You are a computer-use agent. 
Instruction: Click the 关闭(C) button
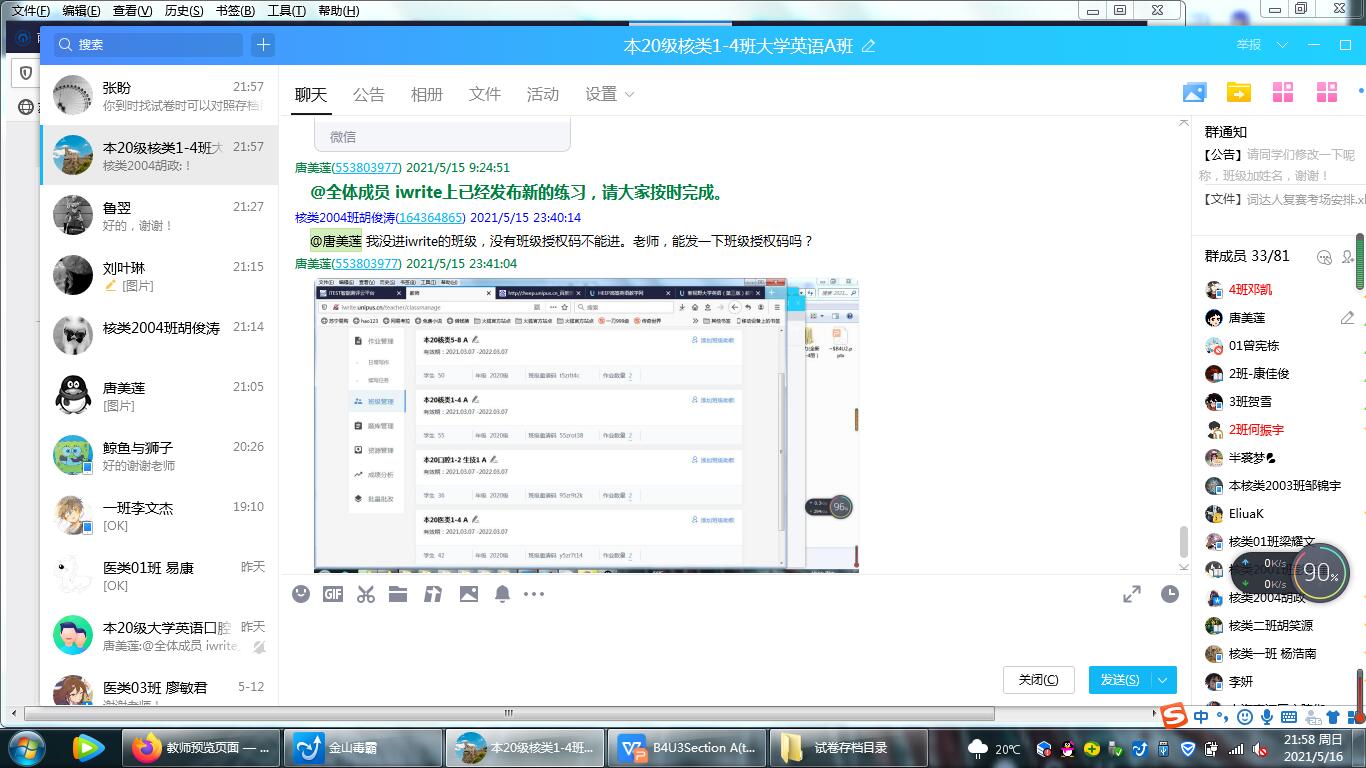1038,680
